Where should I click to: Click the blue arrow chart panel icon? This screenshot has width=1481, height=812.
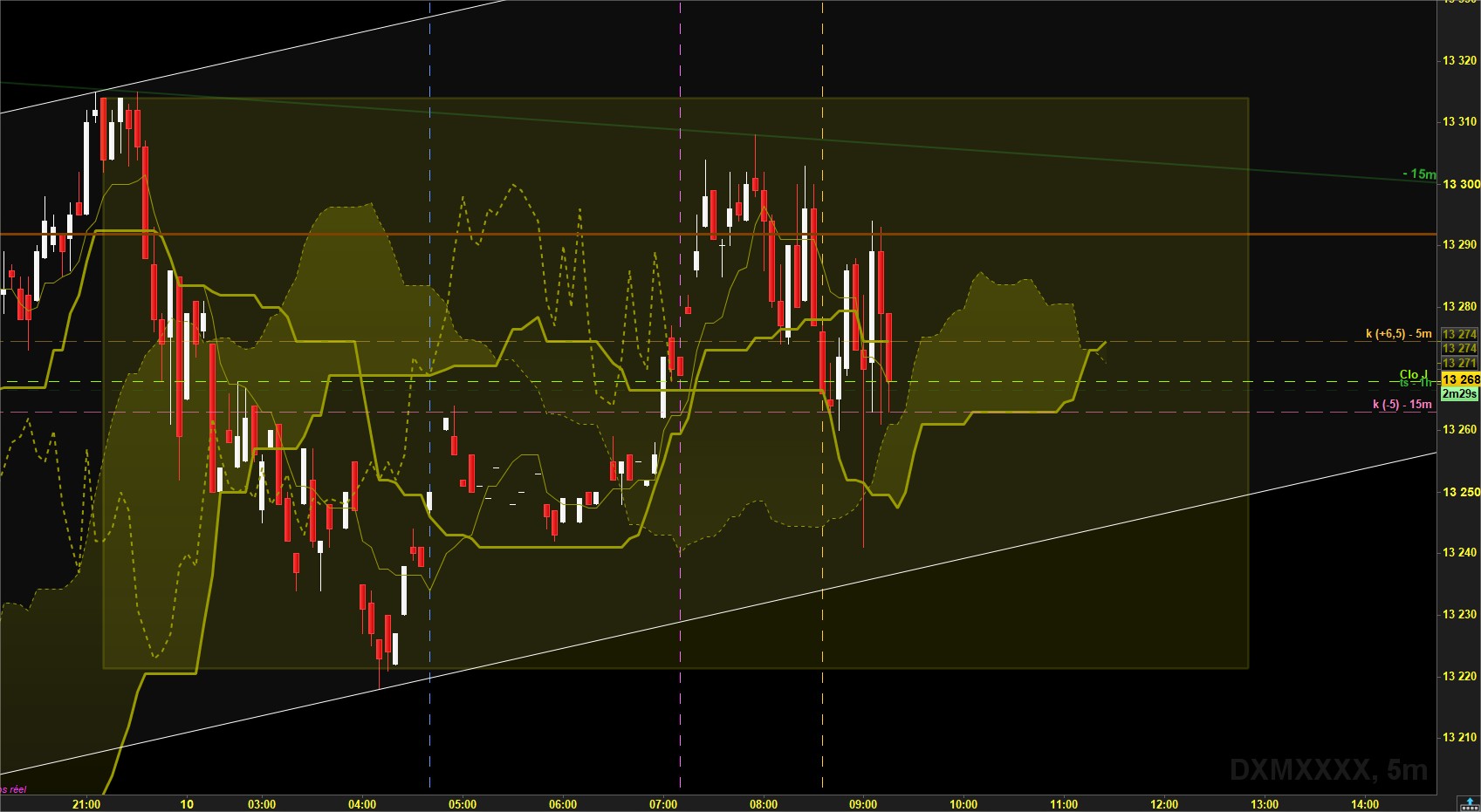tap(1469, 803)
